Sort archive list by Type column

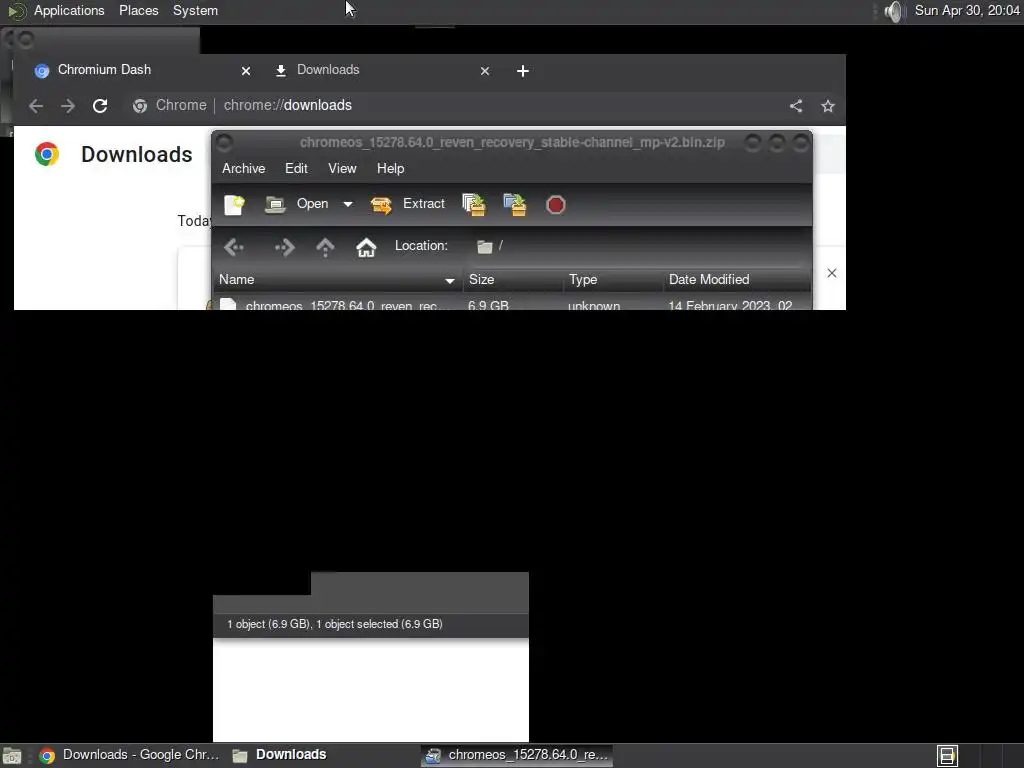(613, 280)
